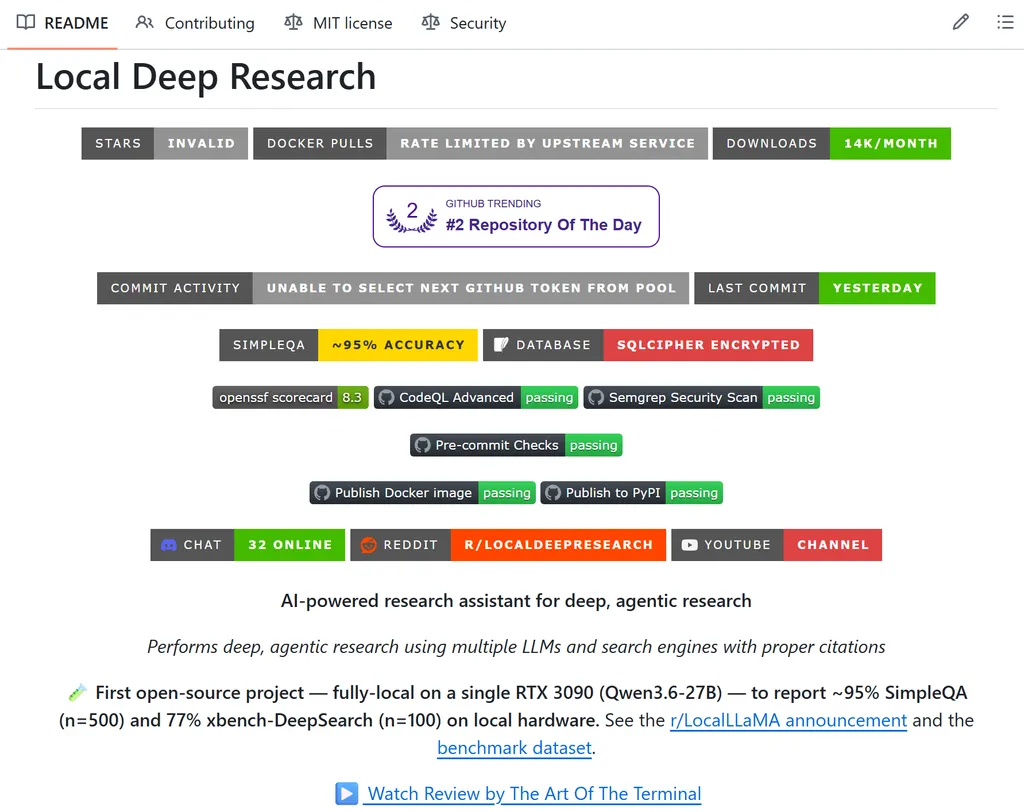Click the Local Deep Research heading
The height and width of the screenshot is (812, 1024).
click(x=206, y=77)
